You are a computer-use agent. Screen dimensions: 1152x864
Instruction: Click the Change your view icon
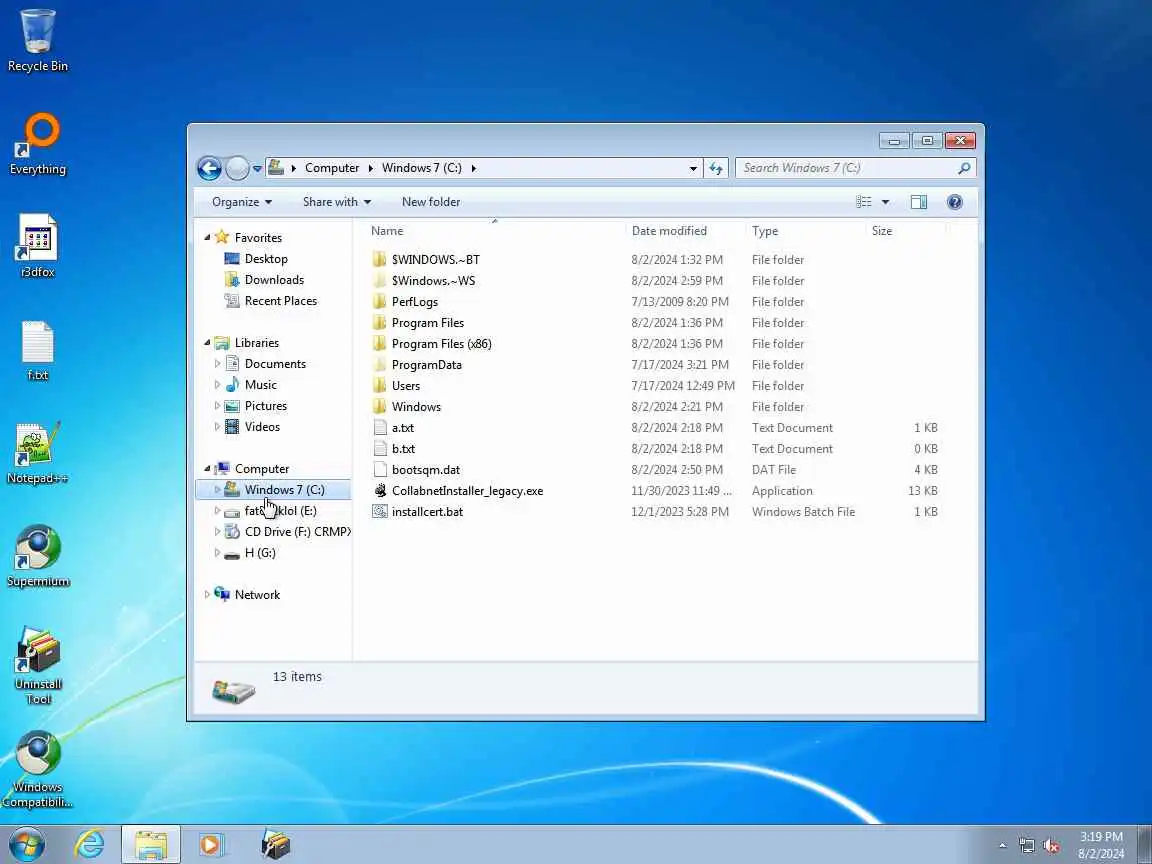[x=864, y=202]
